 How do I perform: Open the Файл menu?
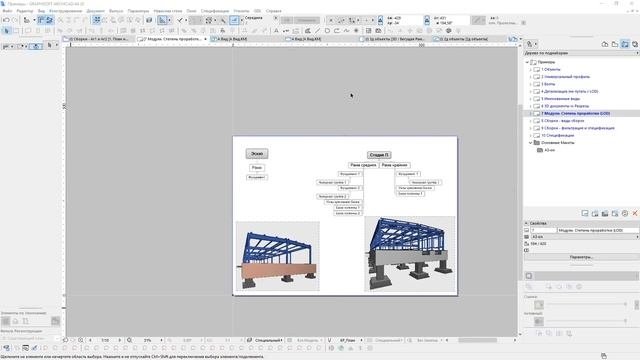[7, 11]
